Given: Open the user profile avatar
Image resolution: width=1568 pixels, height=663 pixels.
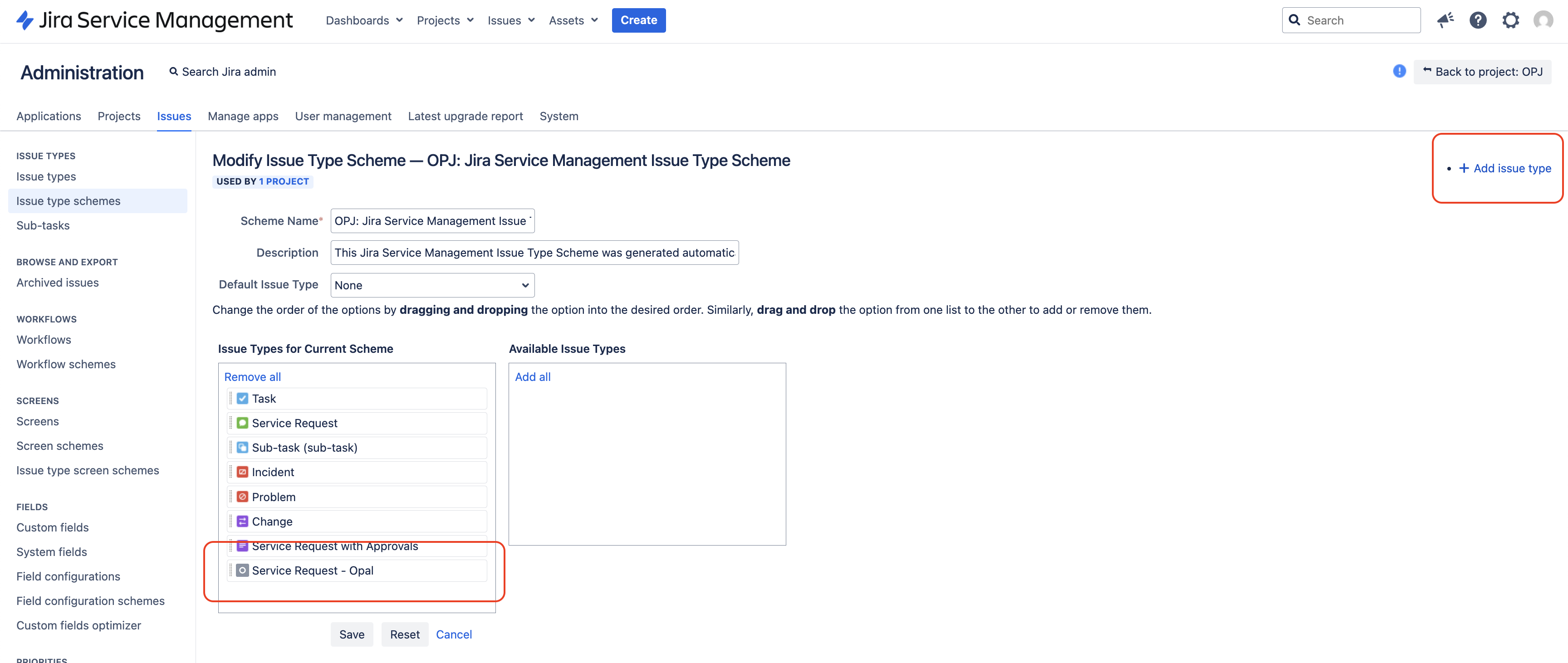Looking at the screenshot, I should coord(1543,20).
